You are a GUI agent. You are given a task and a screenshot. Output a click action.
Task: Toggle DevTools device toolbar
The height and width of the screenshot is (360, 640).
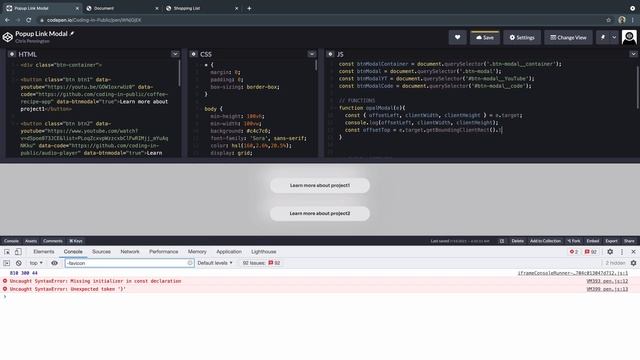coord(18,252)
